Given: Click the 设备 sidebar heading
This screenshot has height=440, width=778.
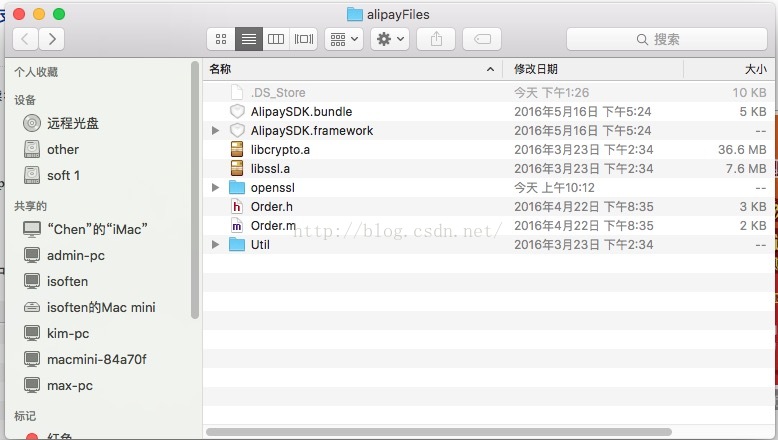Looking at the screenshot, I should click(x=25, y=100).
